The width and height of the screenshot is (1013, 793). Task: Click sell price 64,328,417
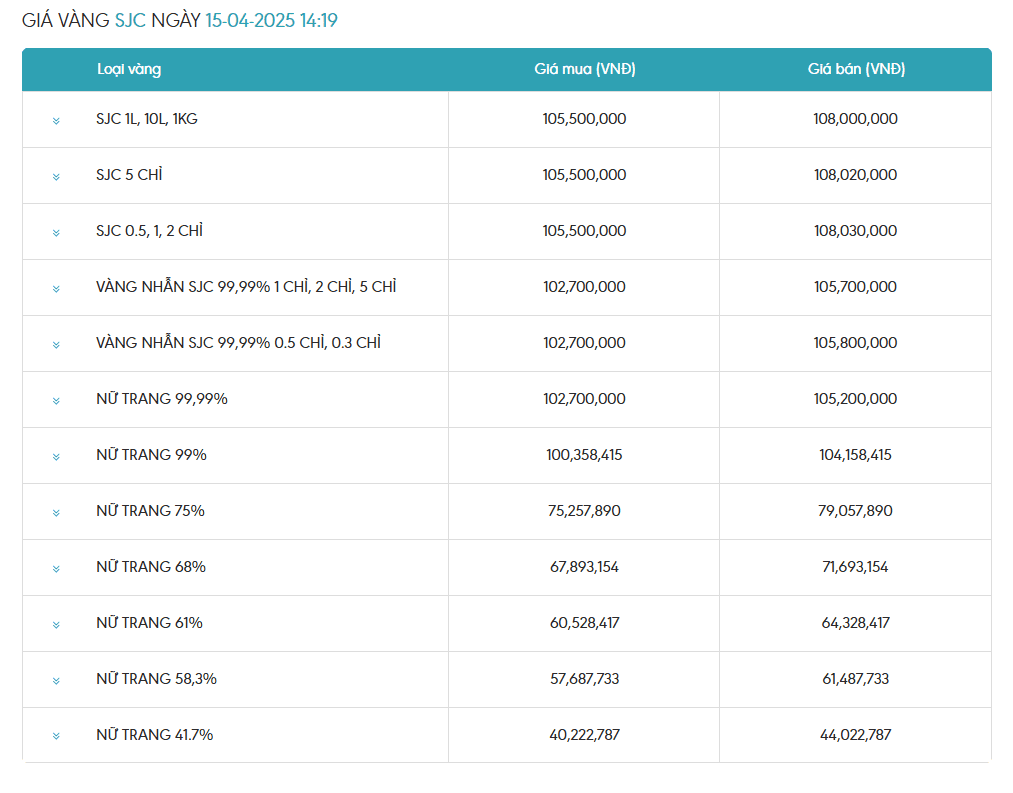click(x=855, y=622)
